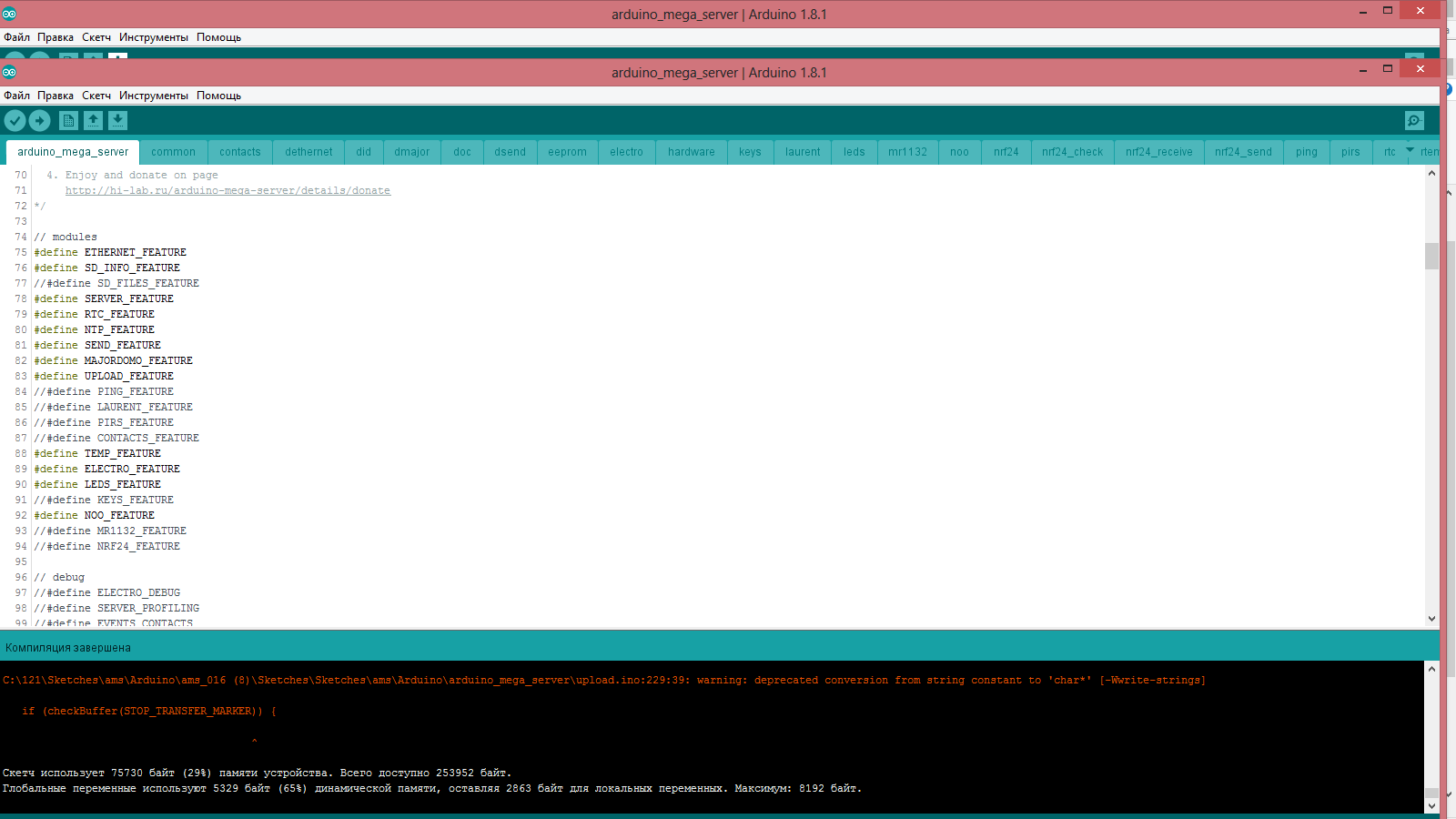This screenshot has width=1456, height=819.
Task: Open the Правка menu in the front window
Action: click(x=56, y=96)
